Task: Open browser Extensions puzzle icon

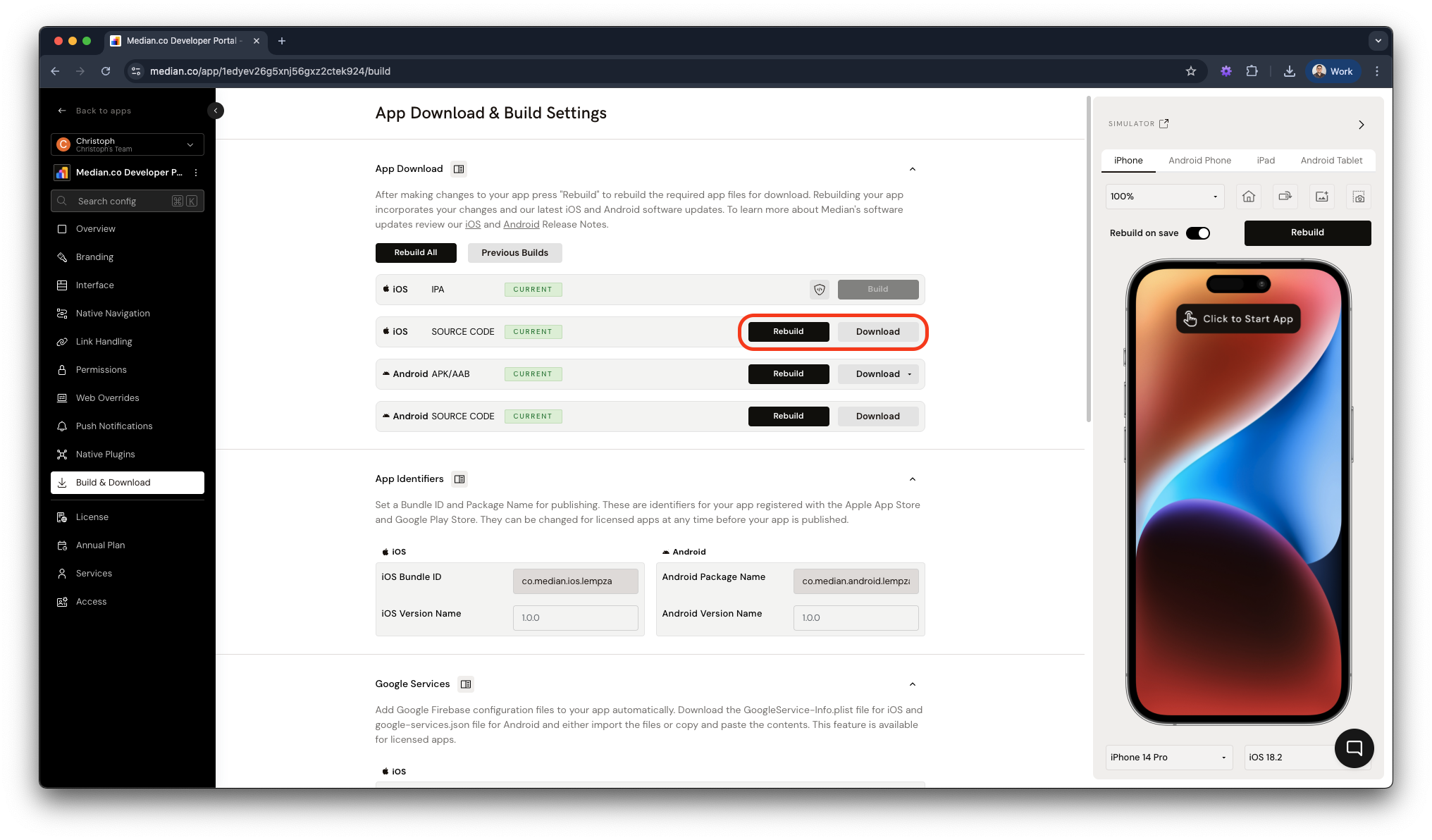Action: pos(1252,71)
